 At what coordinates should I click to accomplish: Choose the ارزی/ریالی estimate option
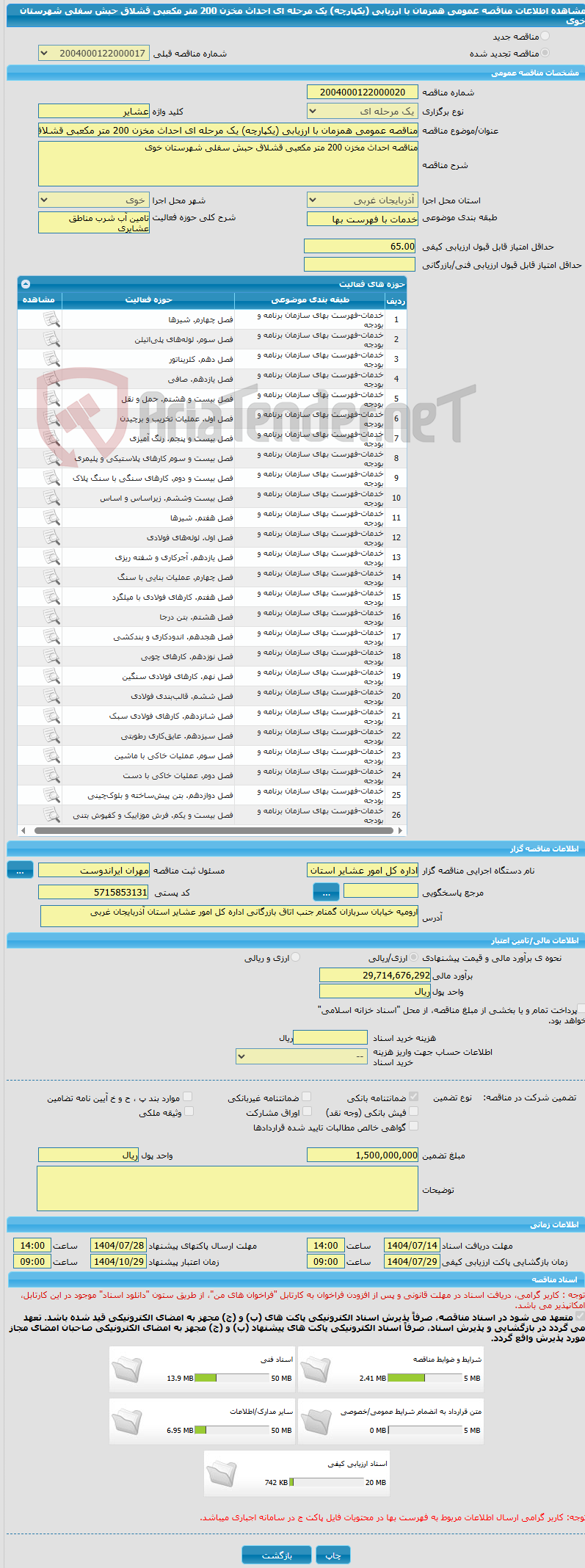click(x=415, y=957)
